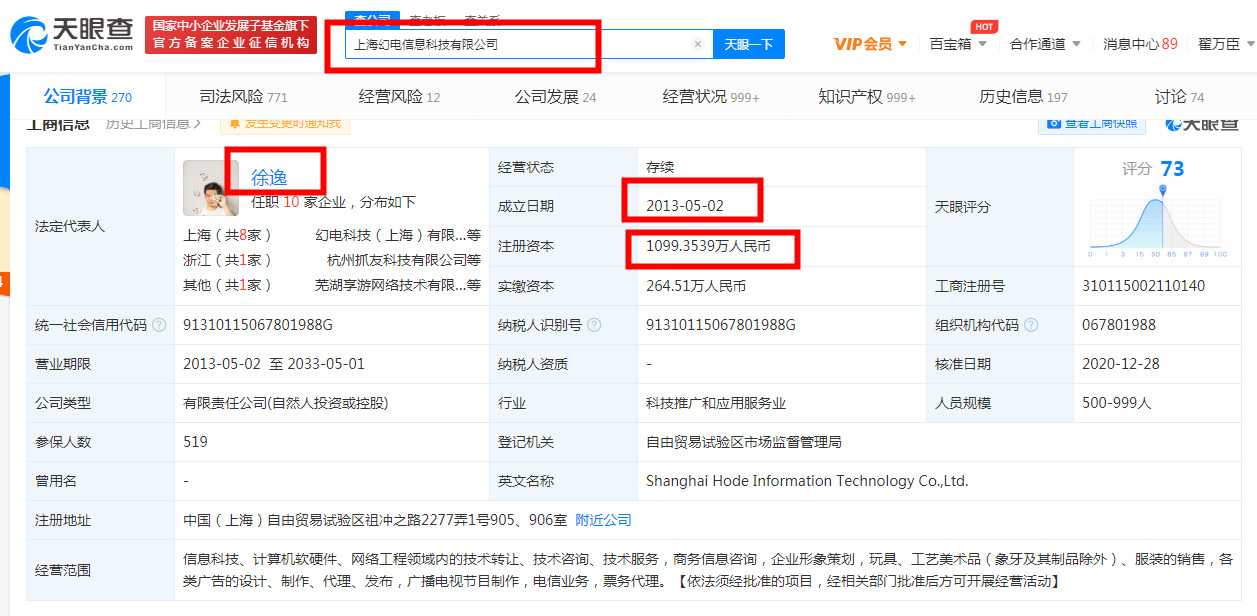Click the 法定代表人 row label
Viewport: 1257px width, 616px height.
70,226
